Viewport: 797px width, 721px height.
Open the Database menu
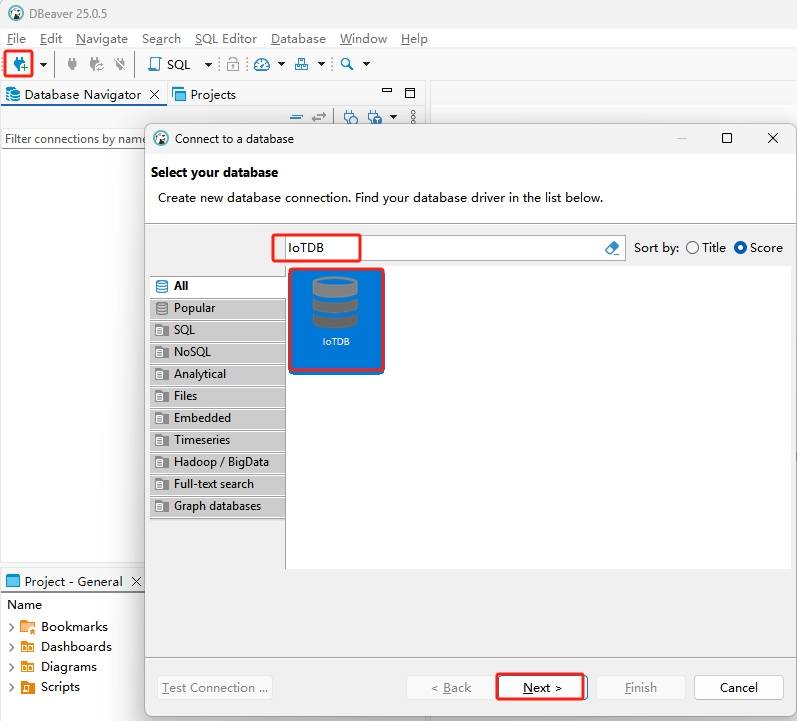(298, 38)
